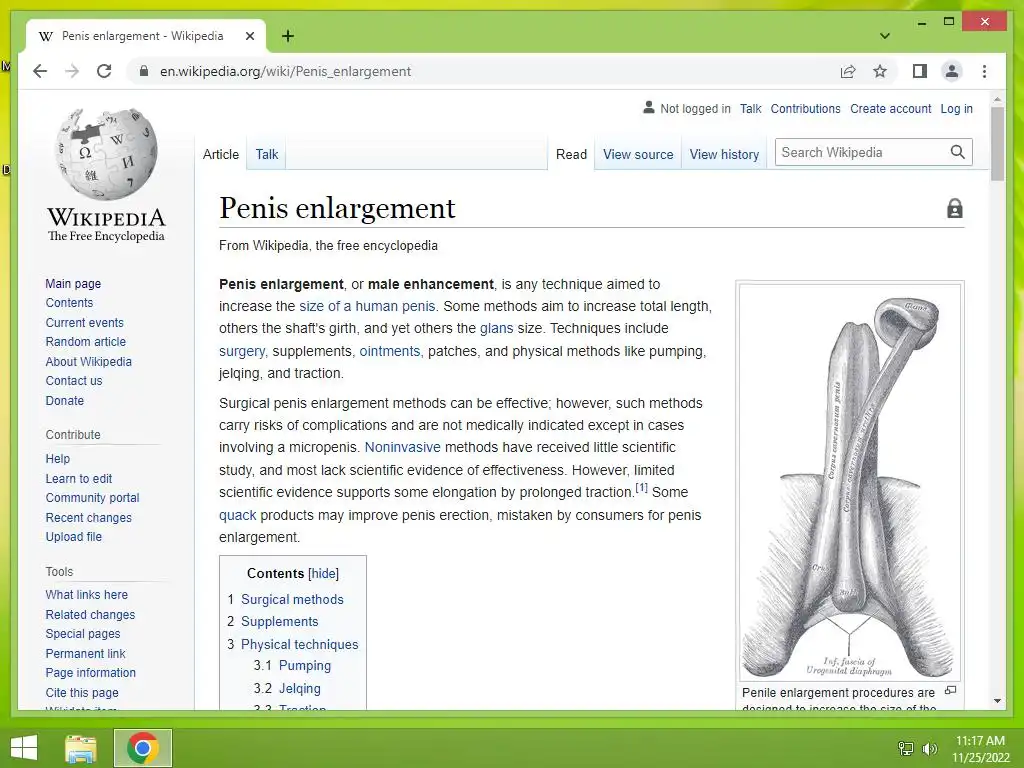This screenshot has width=1024, height=768.
Task: Open Page information
Action: (90, 672)
